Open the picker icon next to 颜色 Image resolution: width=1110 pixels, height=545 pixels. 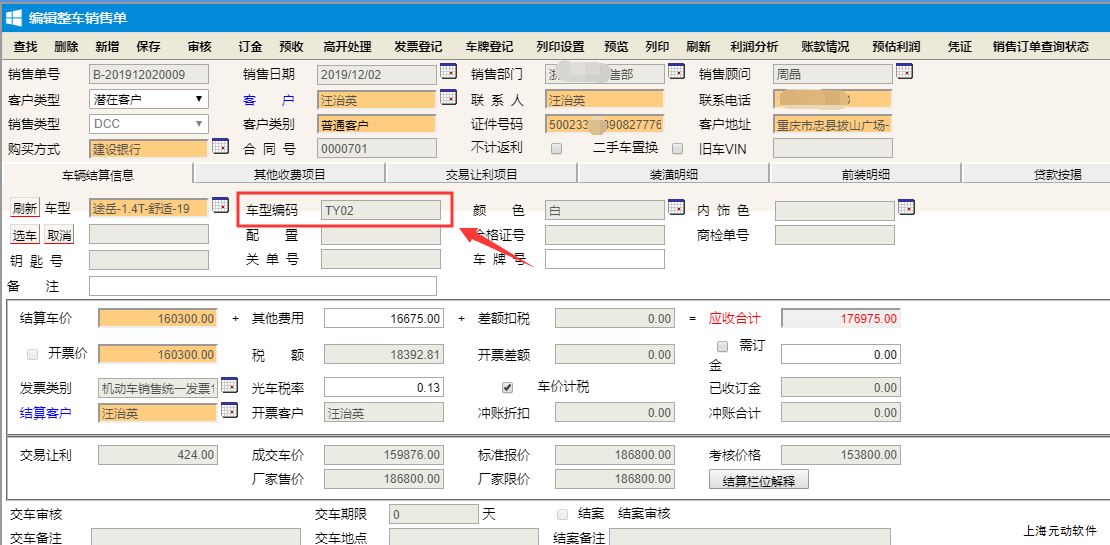coord(676,207)
